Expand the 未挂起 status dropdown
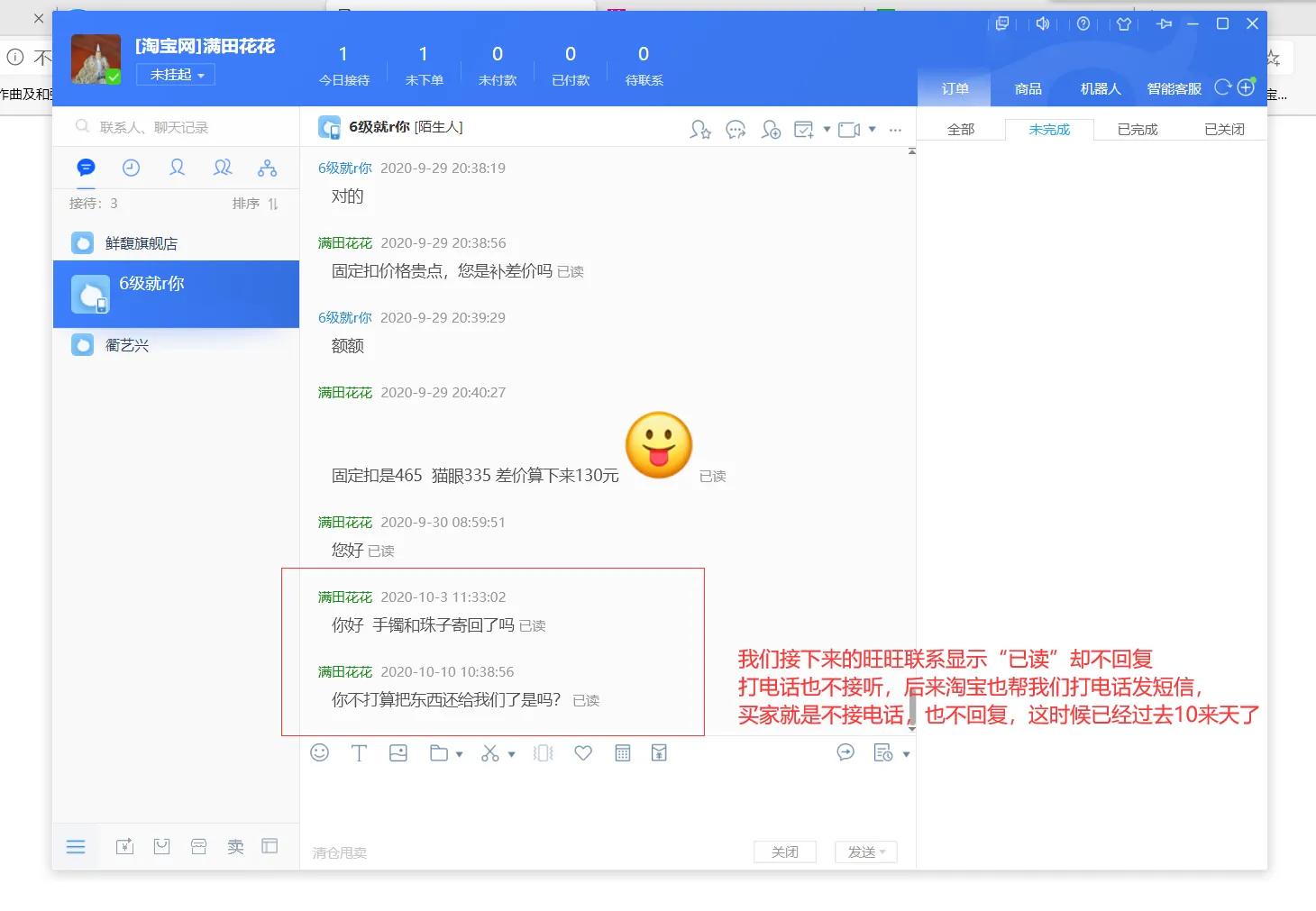 175,74
